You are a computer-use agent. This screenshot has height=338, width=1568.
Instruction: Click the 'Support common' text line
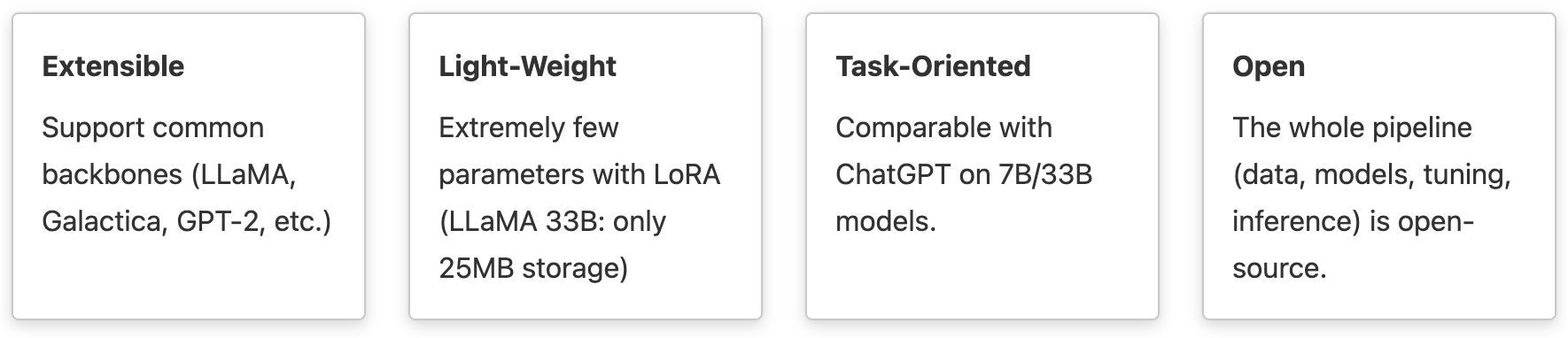coord(153,128)
